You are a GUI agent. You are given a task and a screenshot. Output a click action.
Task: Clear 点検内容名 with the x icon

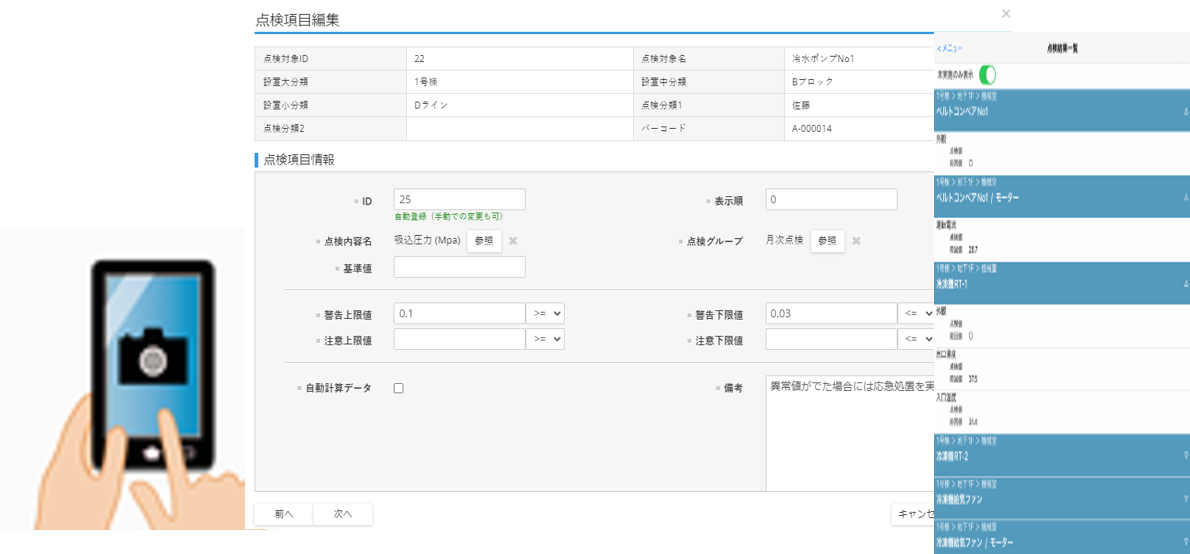point(513,241)
